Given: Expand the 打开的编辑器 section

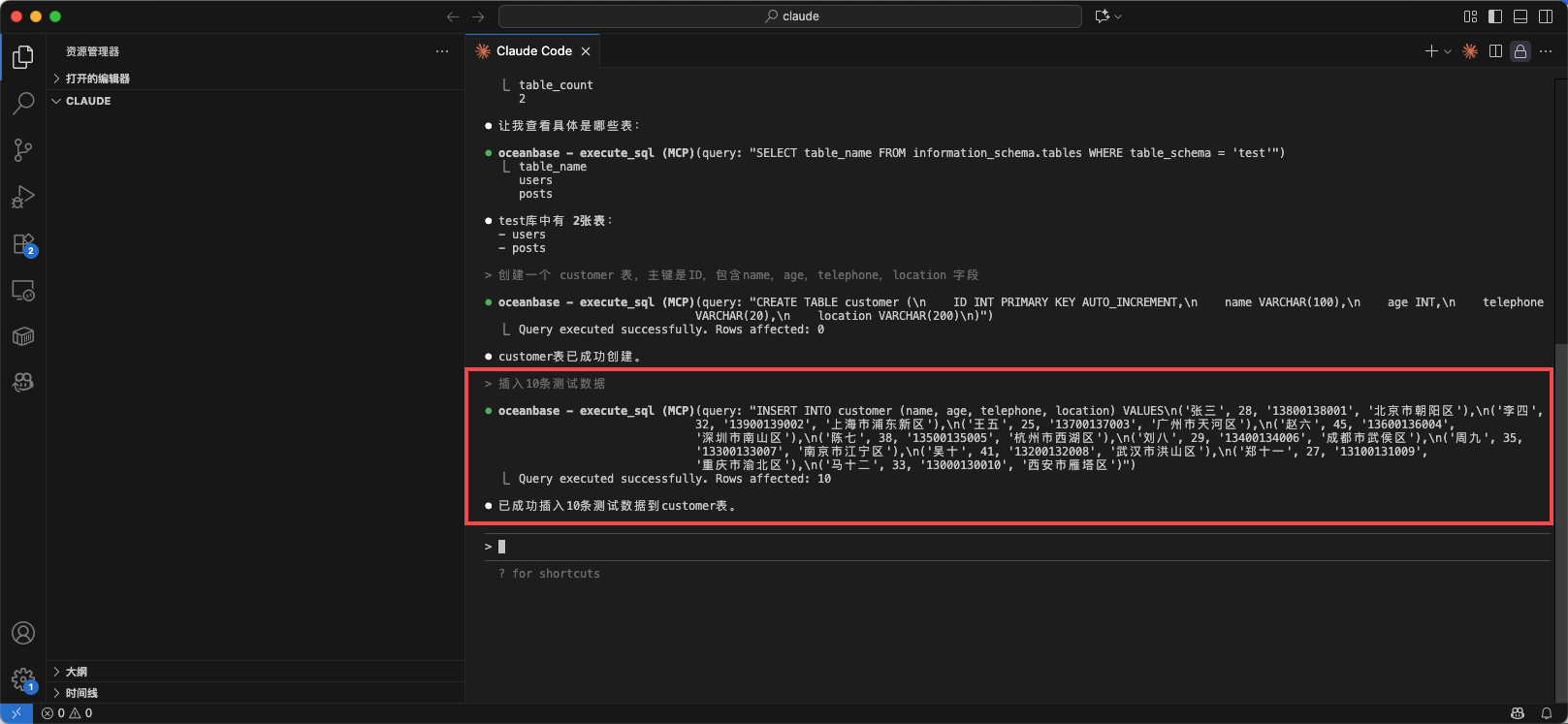Looking at the screenshot, I should pyautogui.click(x=97, y=79).
